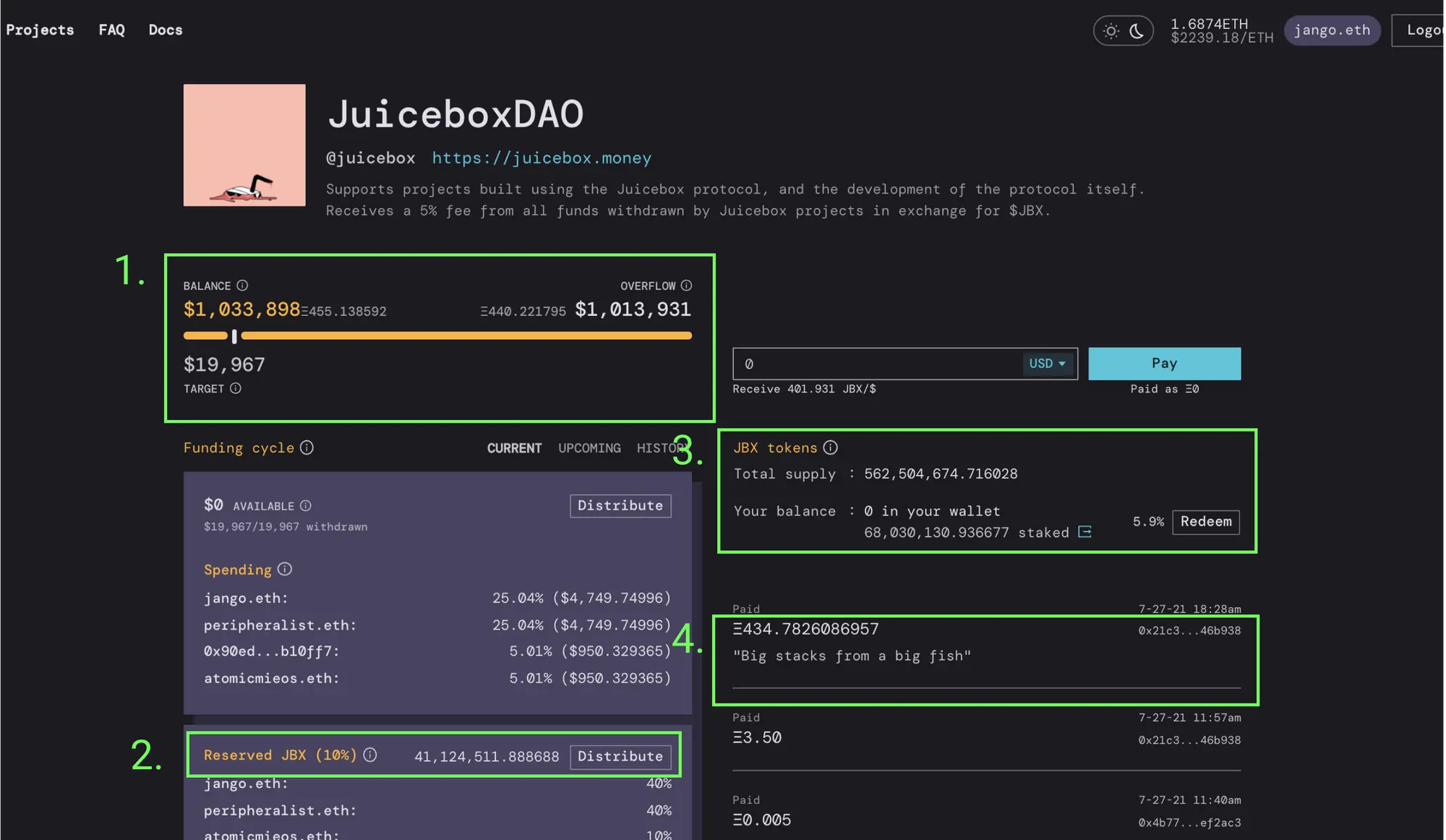
Task: Open the USD currency dropdown
Action: (1047, 364)
